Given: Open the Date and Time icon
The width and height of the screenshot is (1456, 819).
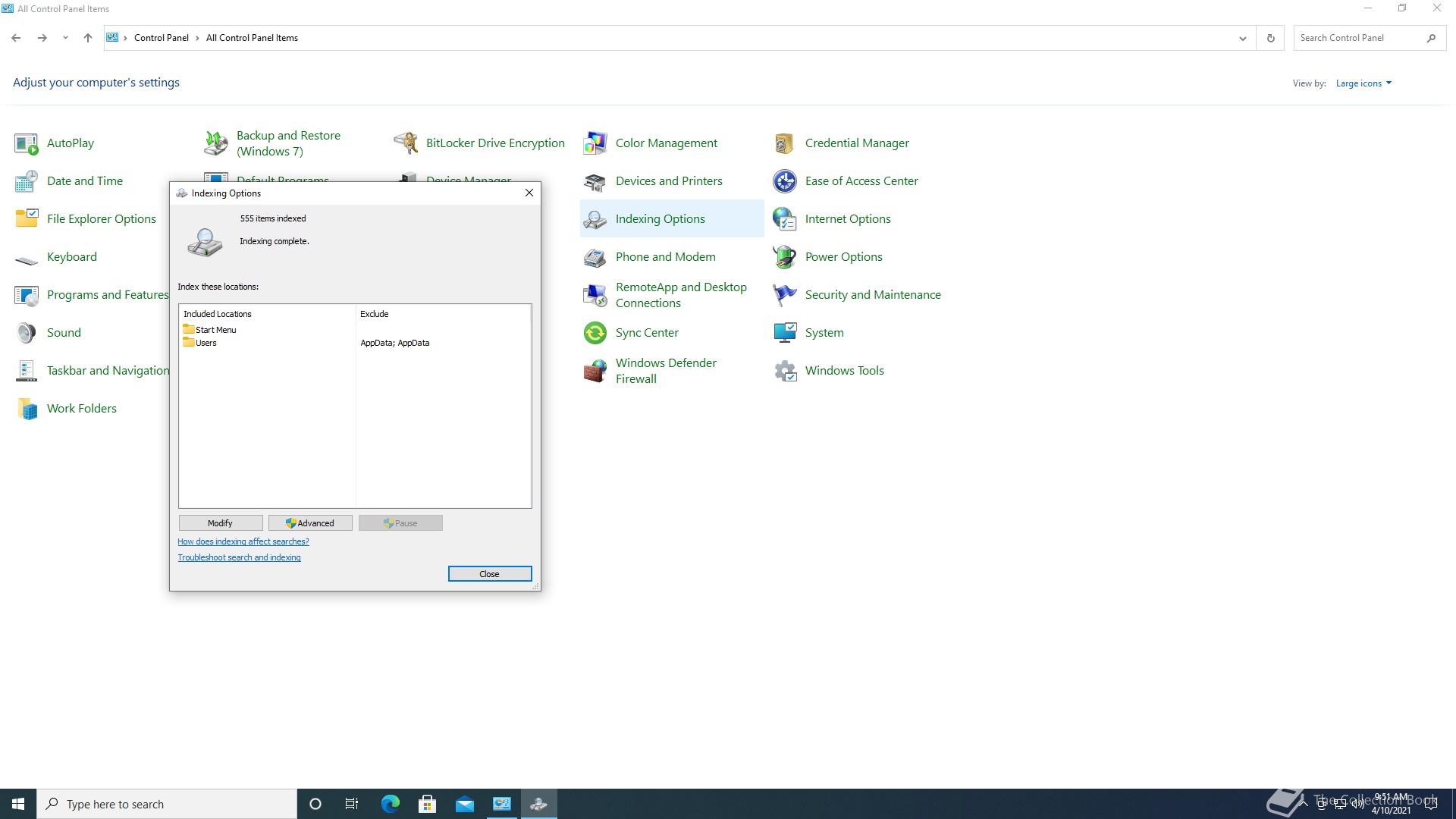Looking at the screenshot, I should click(x=26, y=181).
